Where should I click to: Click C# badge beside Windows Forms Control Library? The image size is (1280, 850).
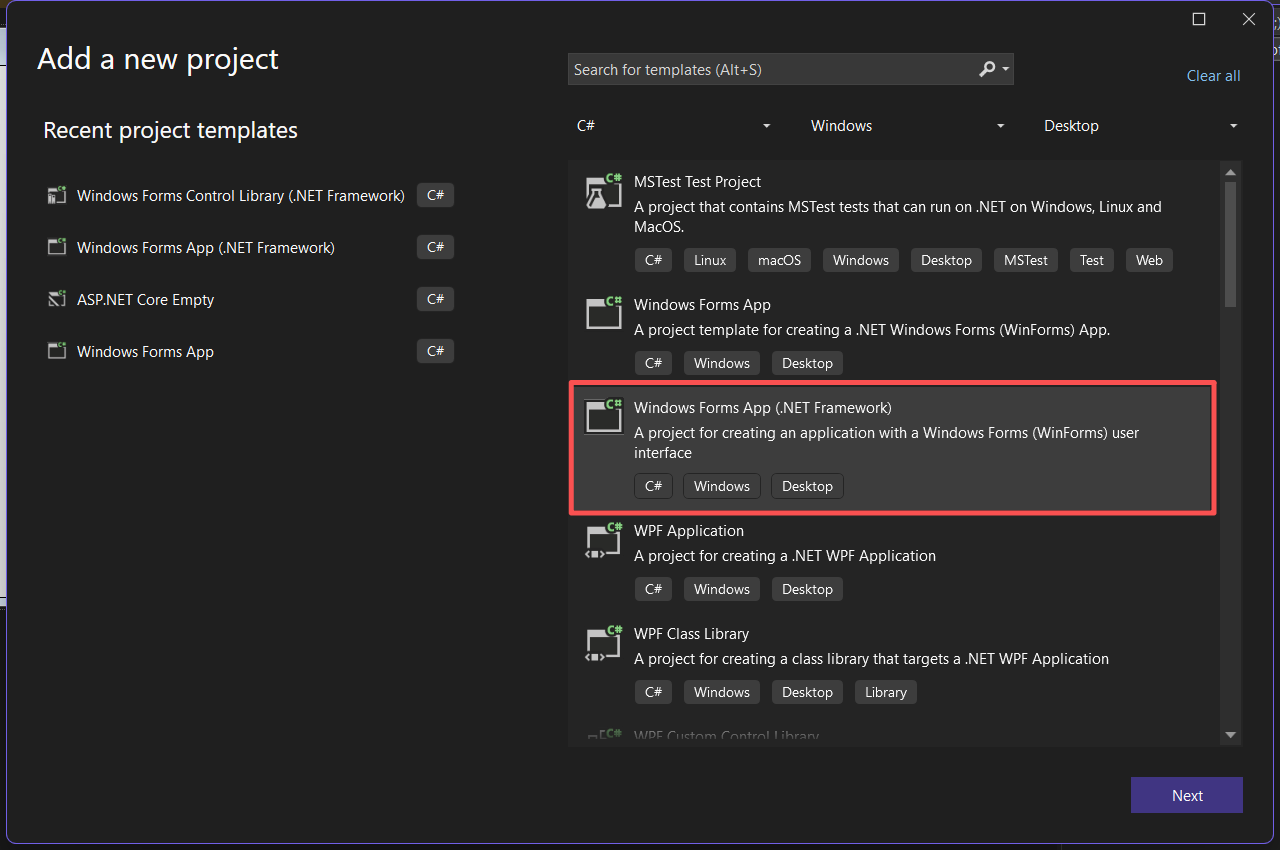435,195
